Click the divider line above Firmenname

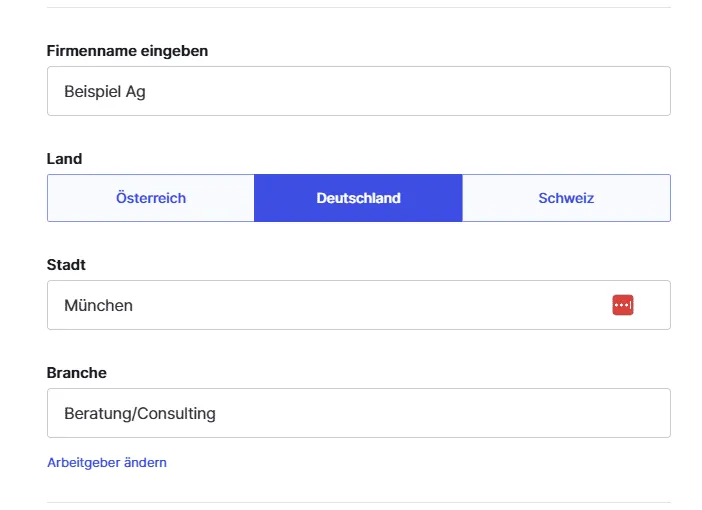click(358, 8)
